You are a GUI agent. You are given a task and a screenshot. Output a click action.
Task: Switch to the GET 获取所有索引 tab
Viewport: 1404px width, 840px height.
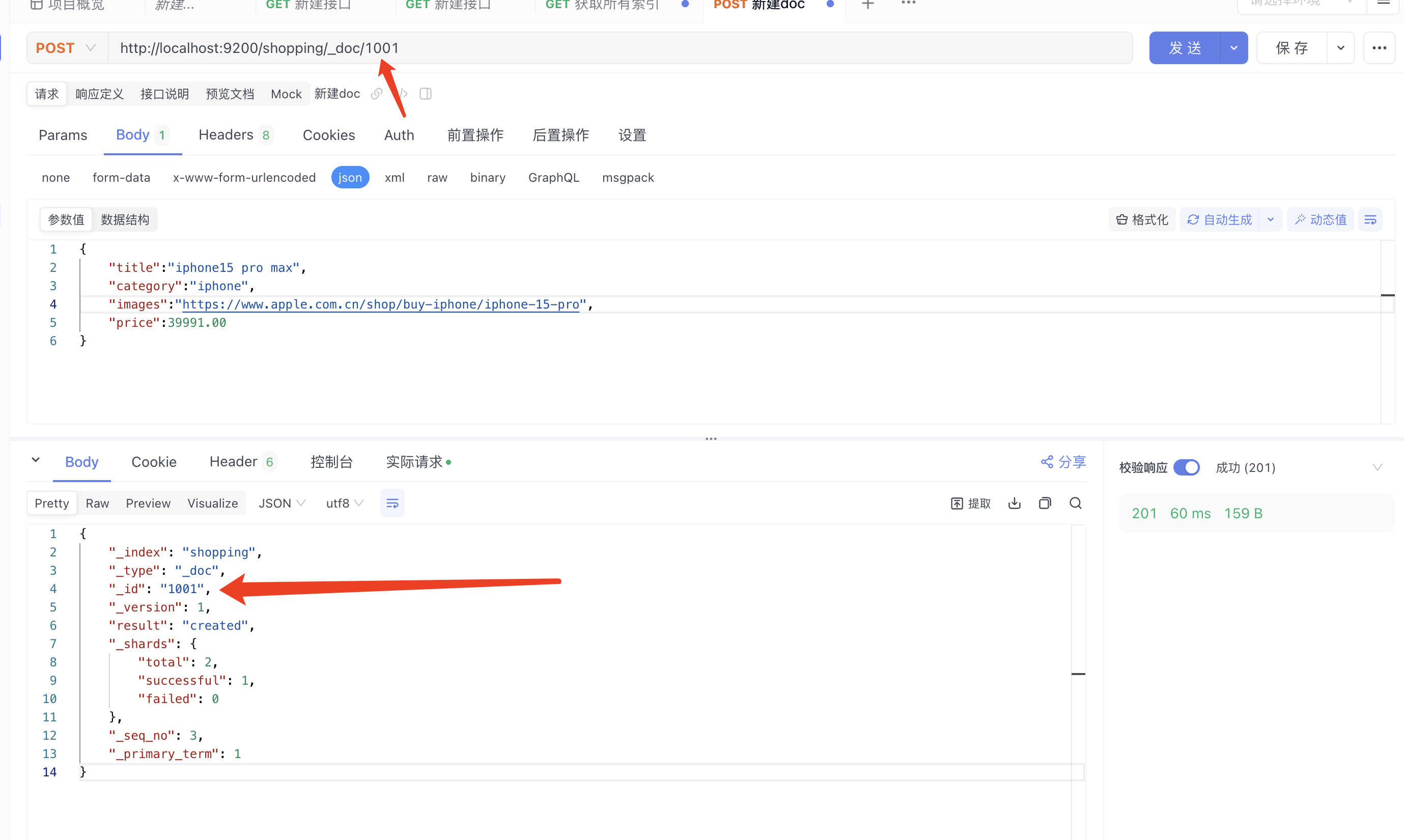tap(603, 5)
